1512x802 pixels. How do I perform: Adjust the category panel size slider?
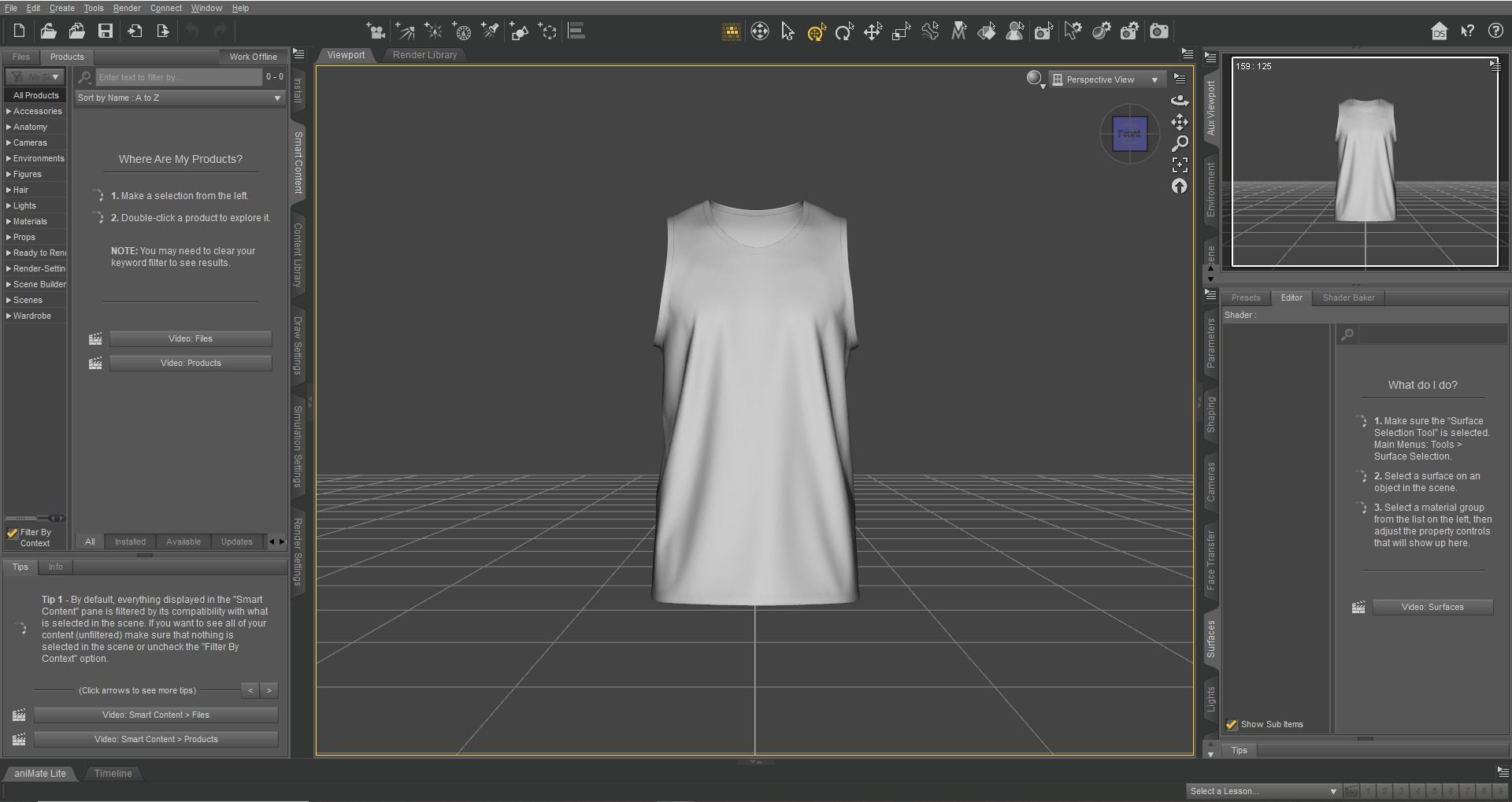click(x=35, y=518)
